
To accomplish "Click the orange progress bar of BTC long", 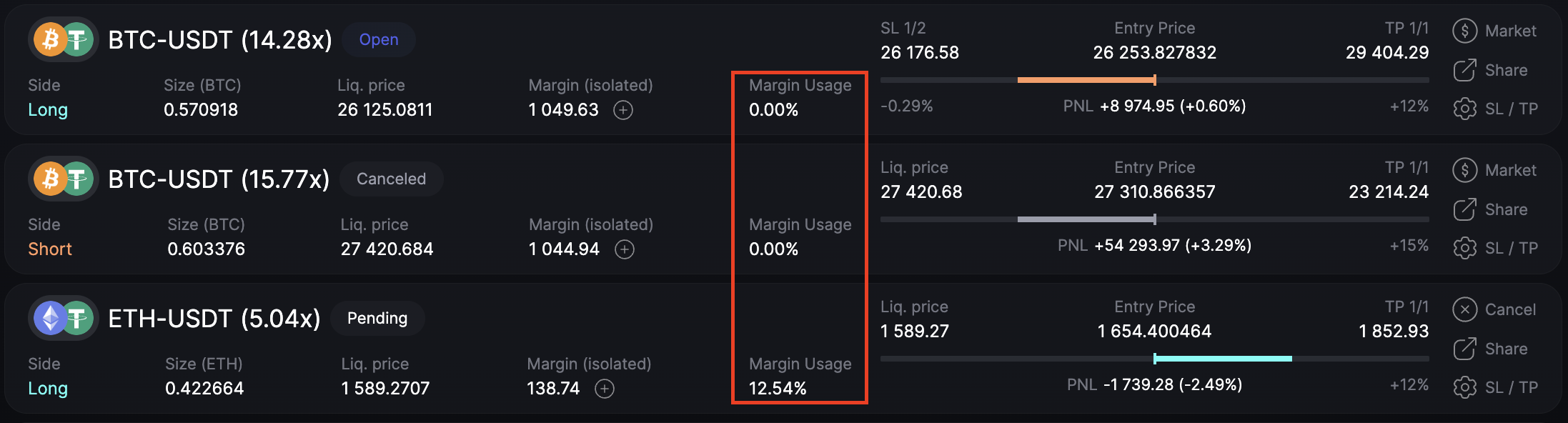I will 1086,80.
